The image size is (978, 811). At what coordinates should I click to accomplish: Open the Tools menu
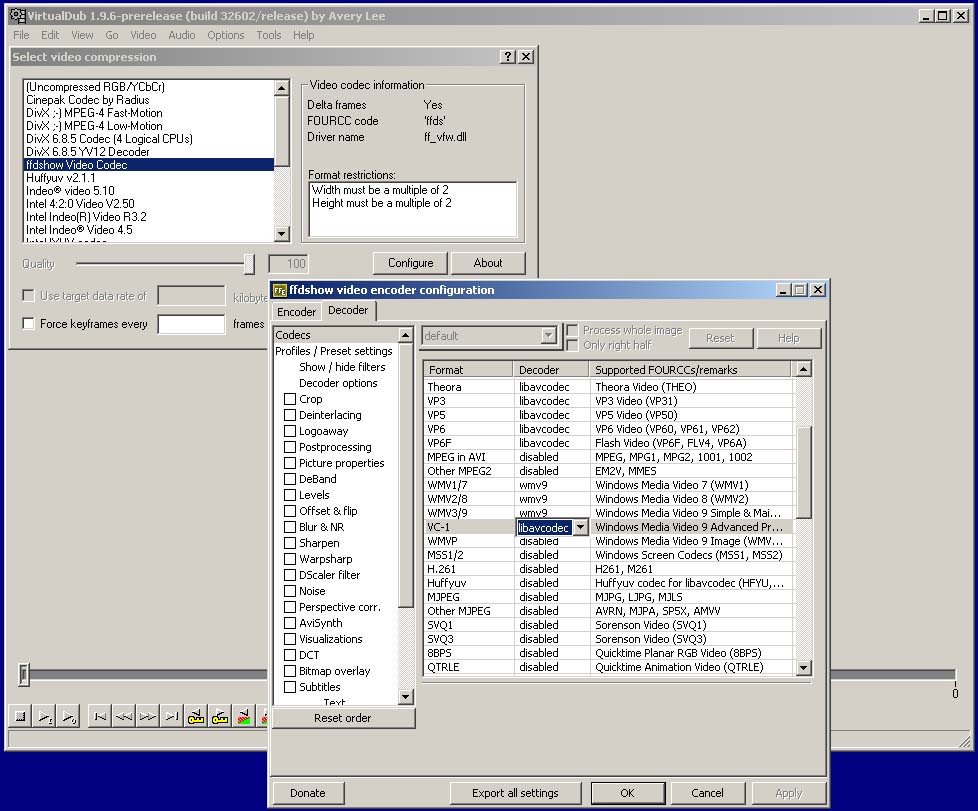tap(268, 35)
